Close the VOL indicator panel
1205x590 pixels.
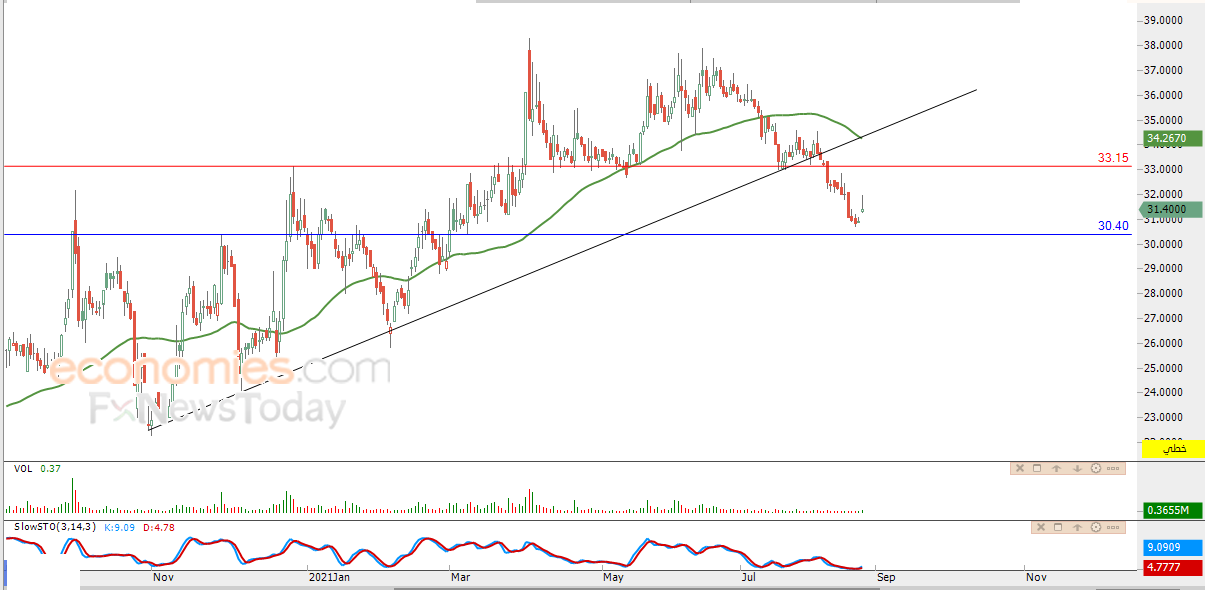pos(1020,468)
